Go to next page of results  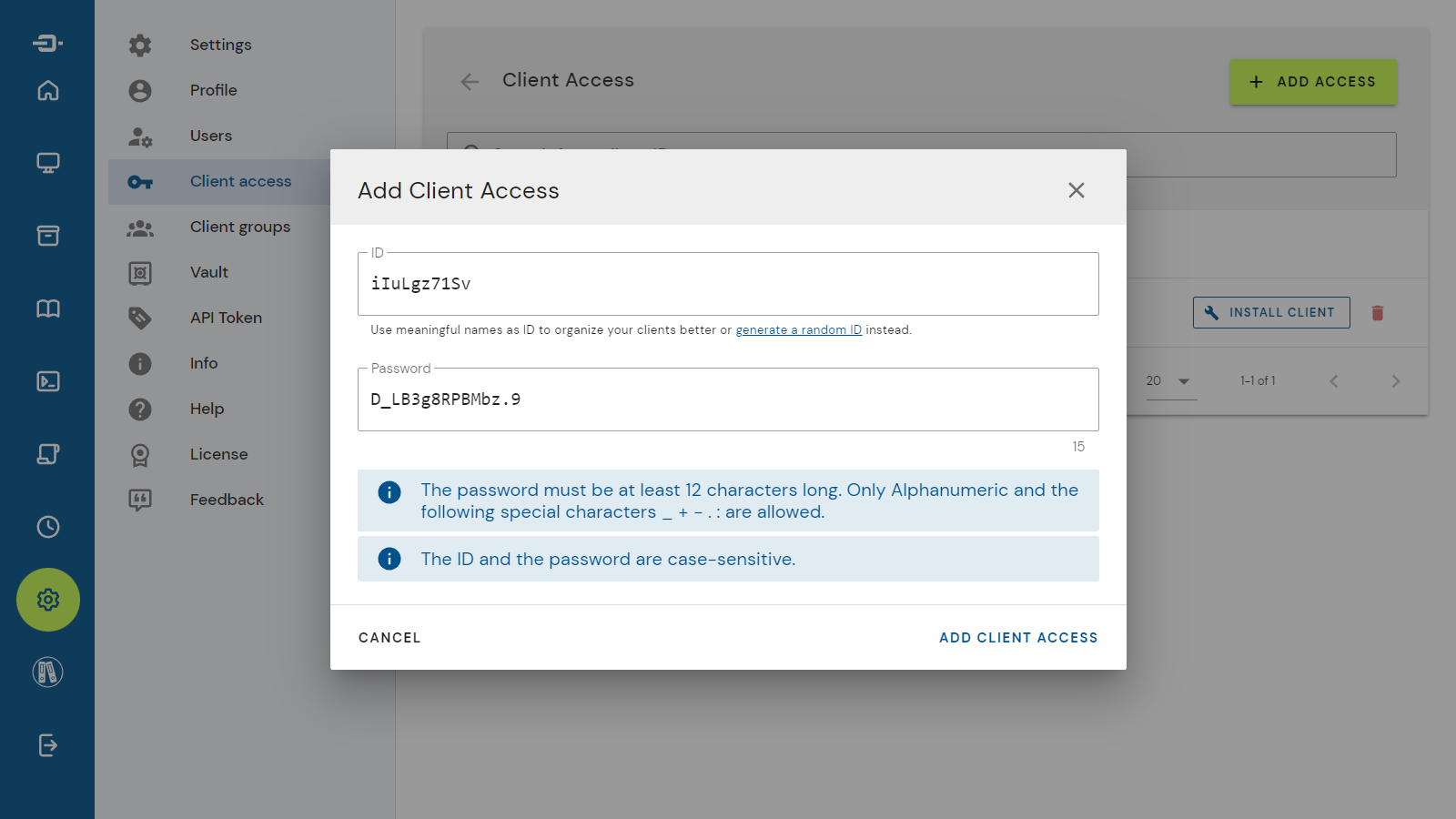(1395, 381)
